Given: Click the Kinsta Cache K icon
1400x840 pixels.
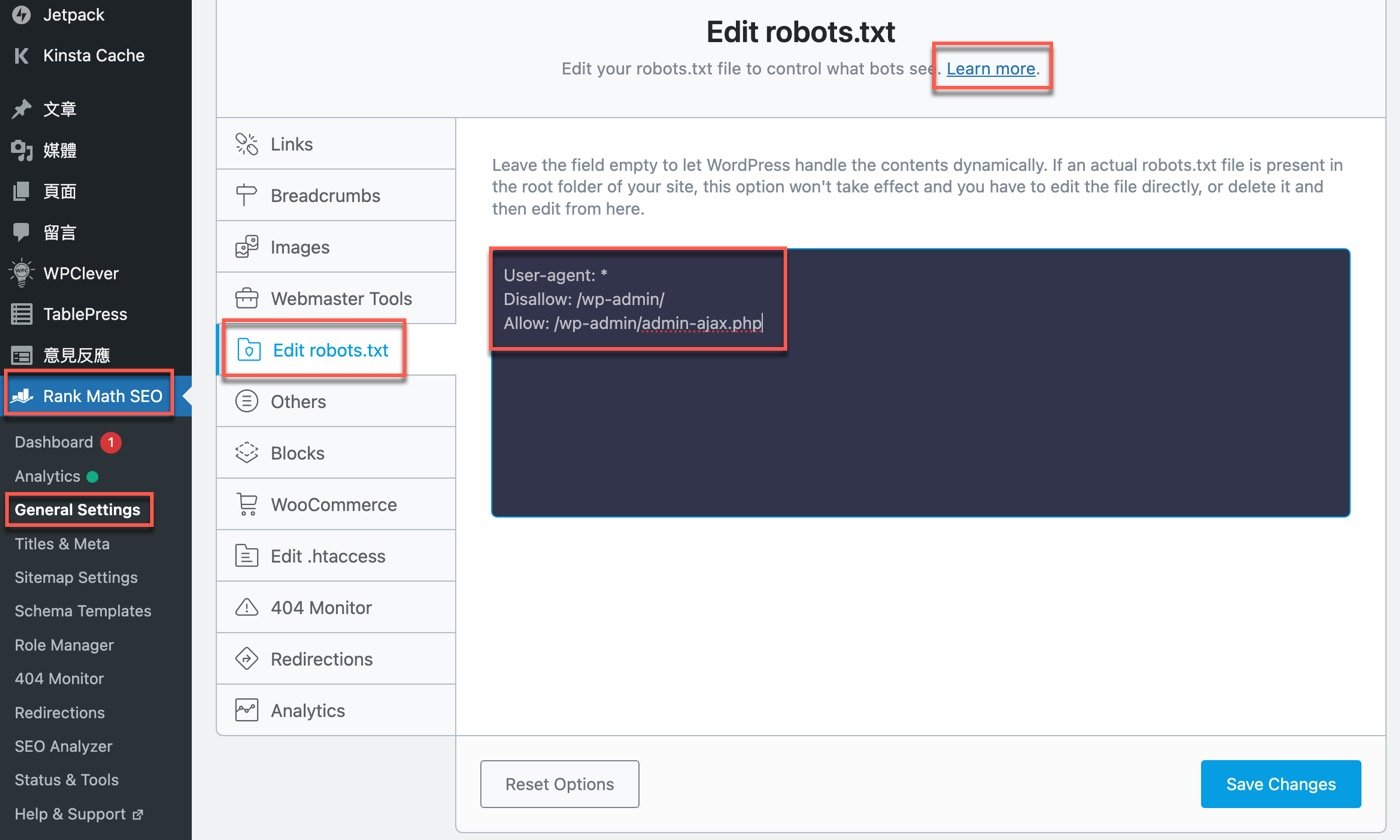Looking at the screenshot, I should 21,56.
